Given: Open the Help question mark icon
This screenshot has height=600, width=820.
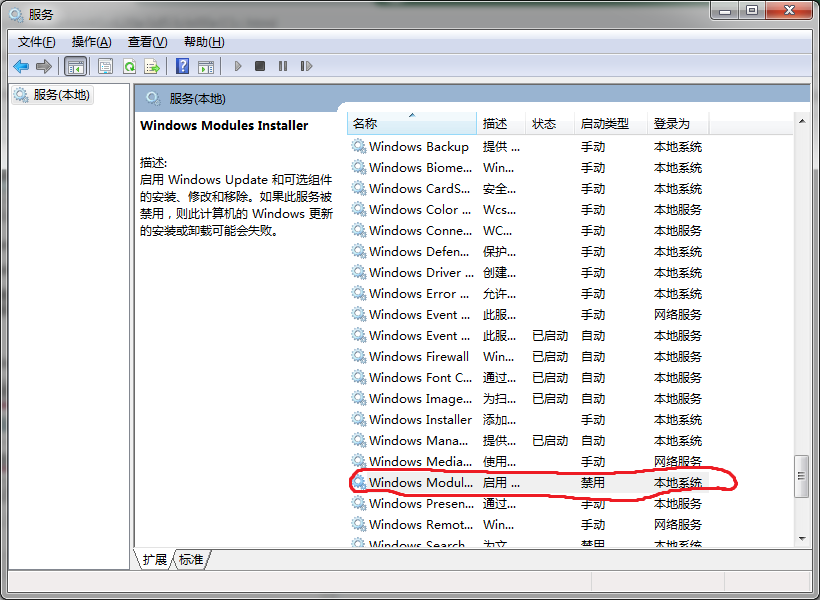Looking at the screenshot, I should (x=183, y=66).
